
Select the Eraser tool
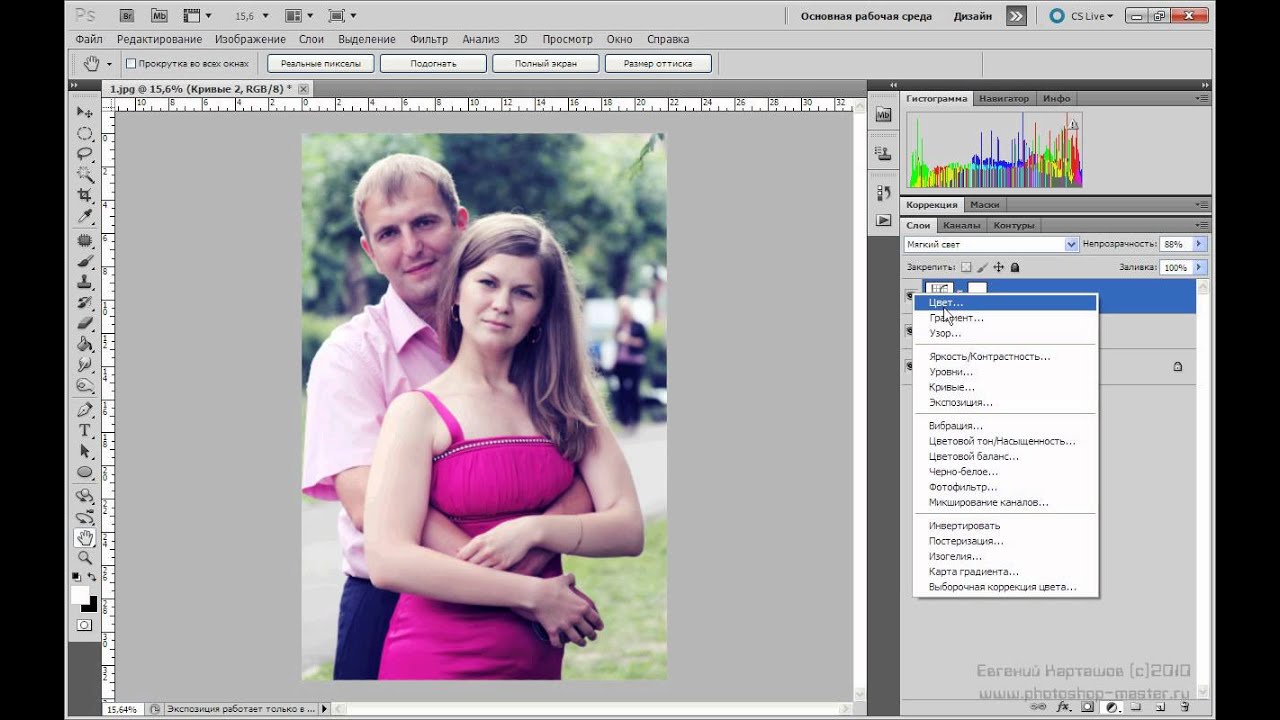click(x=85, y=323)
